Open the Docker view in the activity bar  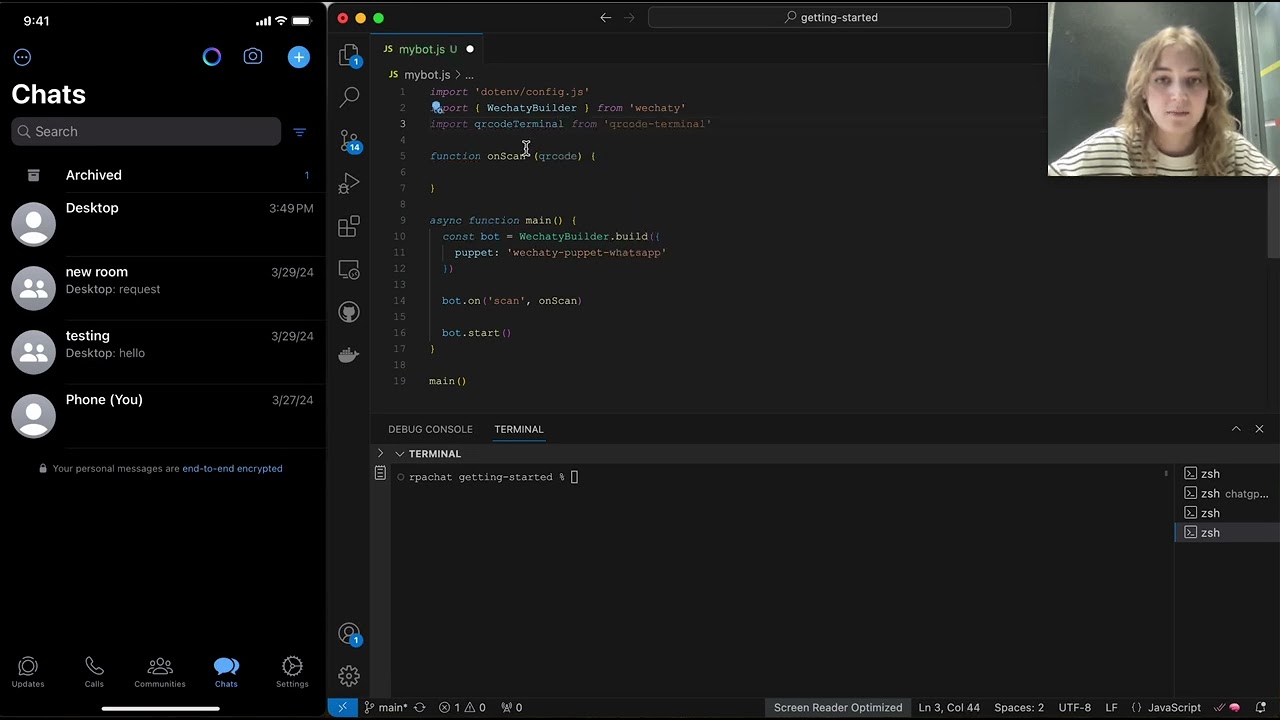(349, 356)
